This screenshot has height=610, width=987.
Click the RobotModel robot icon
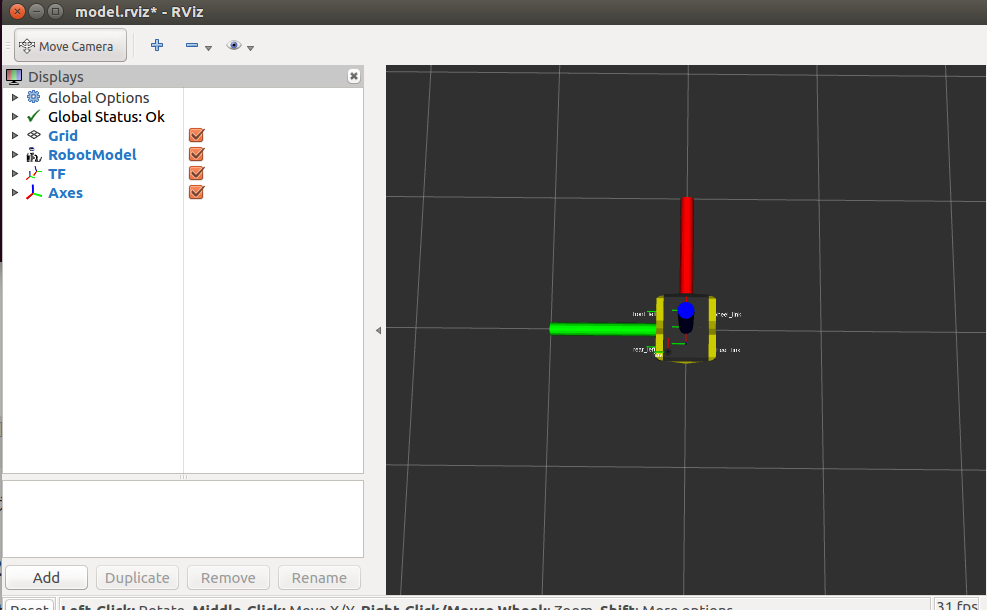click(33, 154)
